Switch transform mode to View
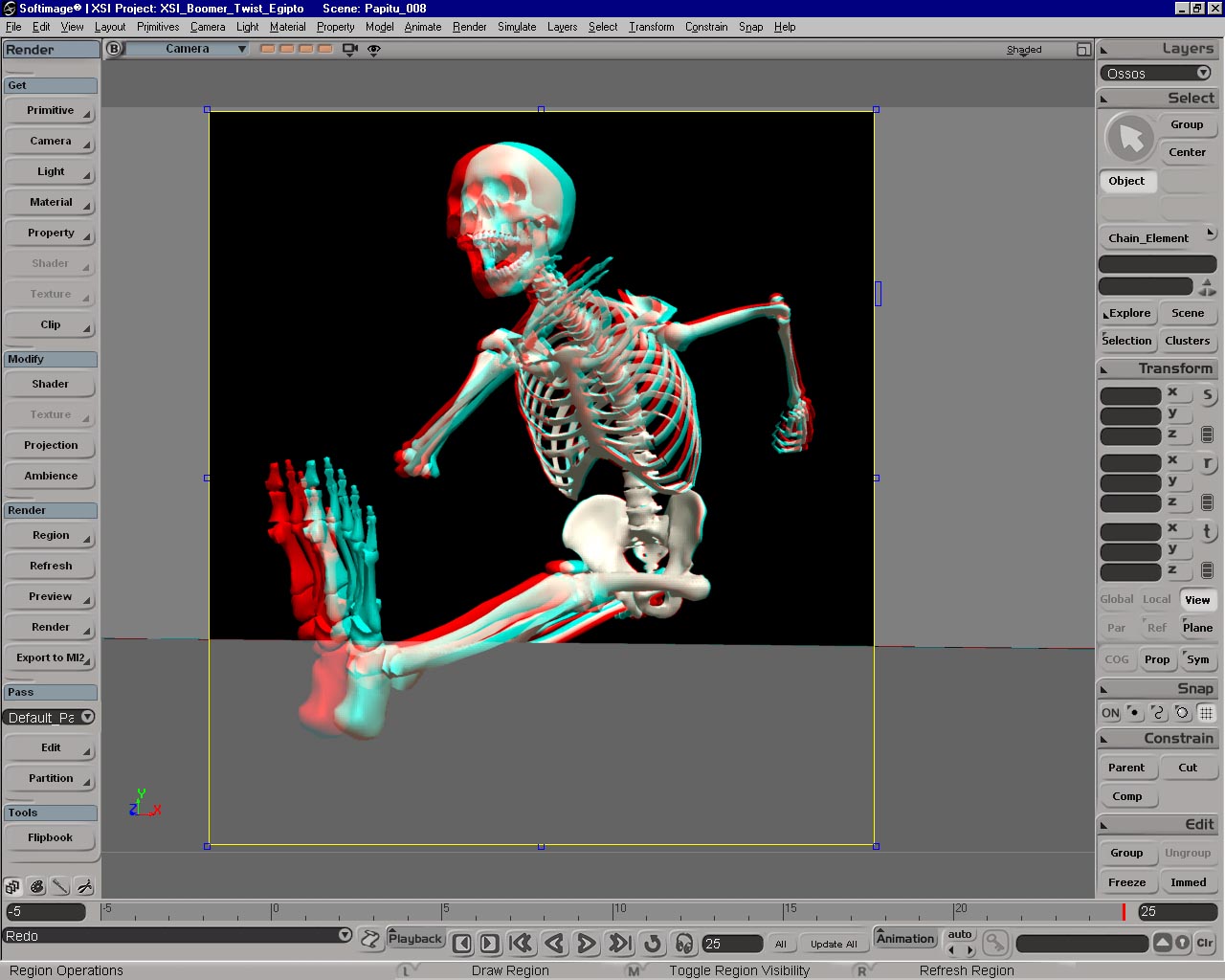1225x980 pixels. [x=1197, y=600]
